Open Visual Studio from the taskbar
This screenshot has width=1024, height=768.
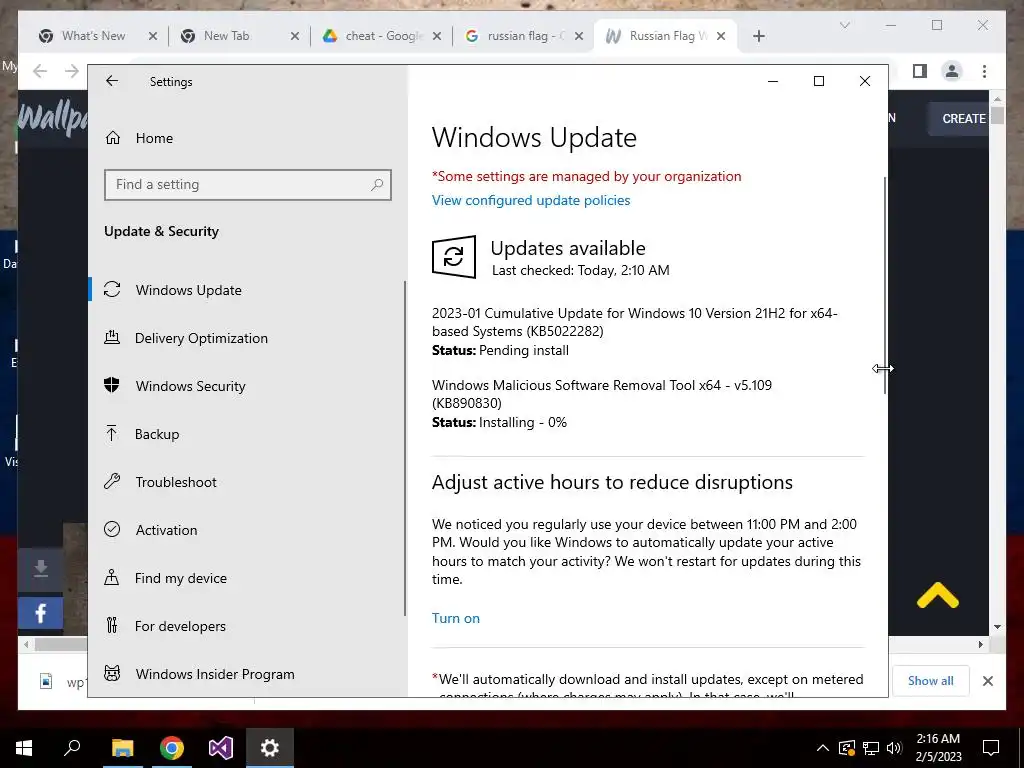pyautogui.click(x=221, y=748)
